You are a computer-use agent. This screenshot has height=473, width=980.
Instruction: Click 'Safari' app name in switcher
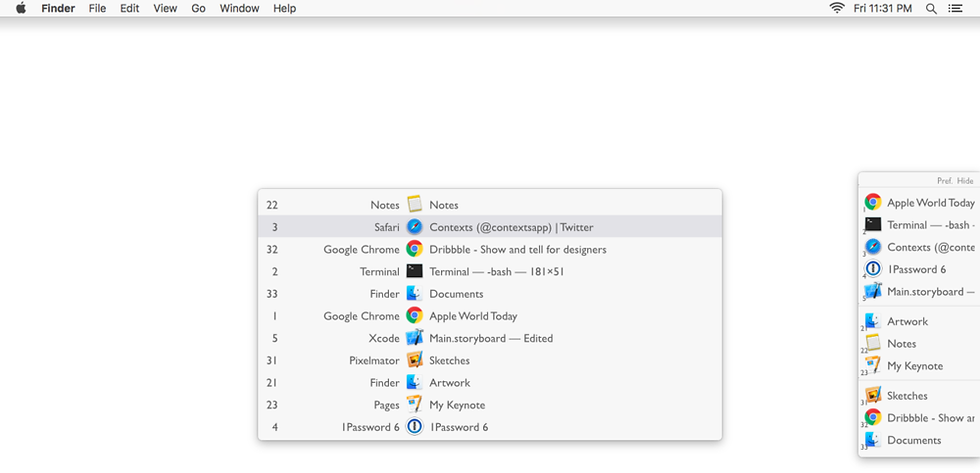tap(387, 227)
